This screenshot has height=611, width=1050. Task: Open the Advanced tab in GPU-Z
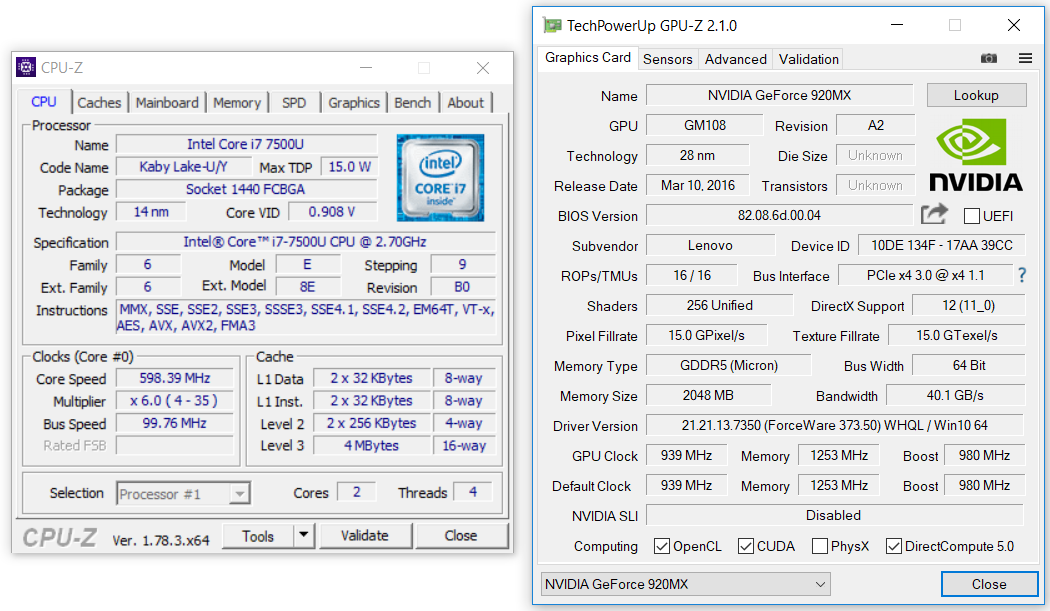click(735, 59)
